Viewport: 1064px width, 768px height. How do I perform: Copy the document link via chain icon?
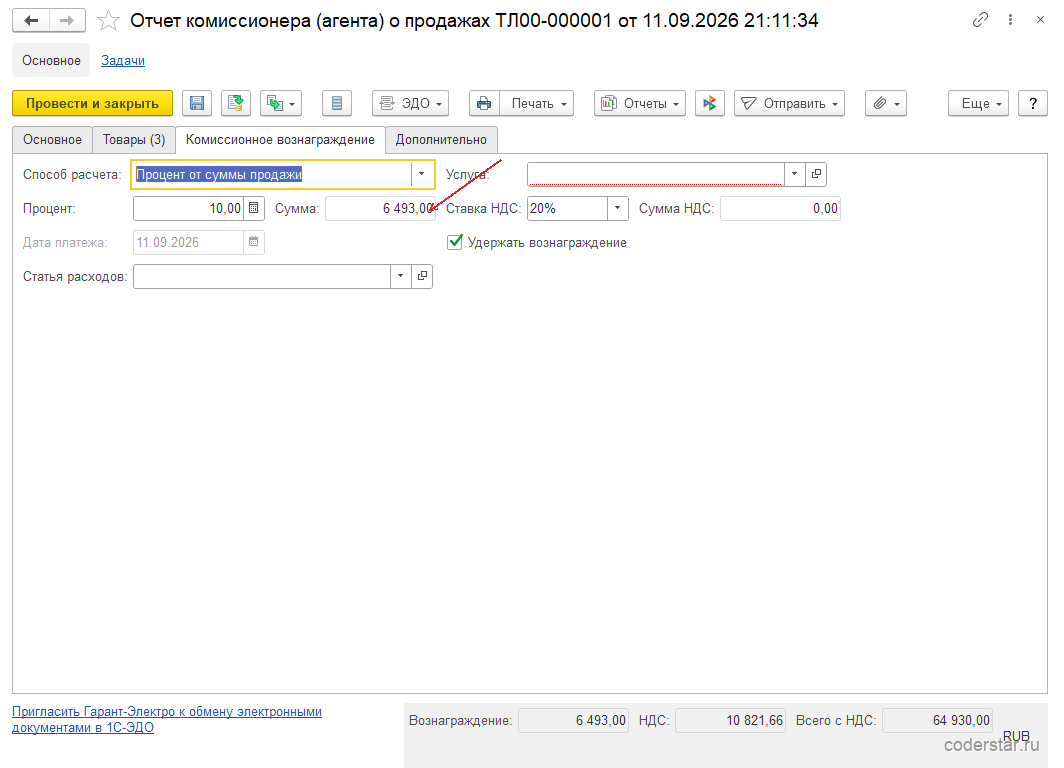[980, 20]
